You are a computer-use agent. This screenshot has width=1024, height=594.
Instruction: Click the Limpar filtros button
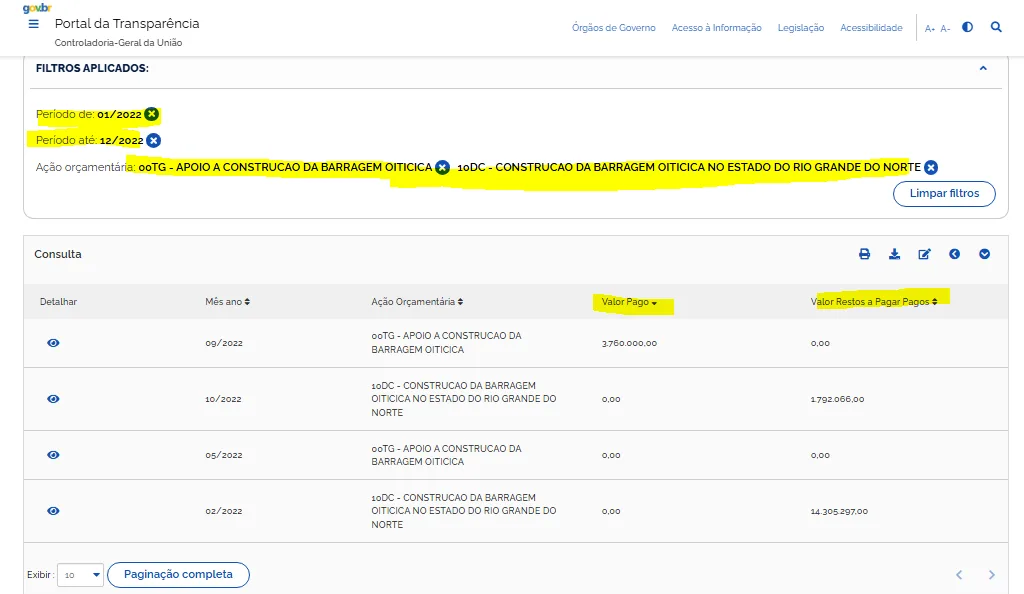pyautogui.click(x=944, y=194)
